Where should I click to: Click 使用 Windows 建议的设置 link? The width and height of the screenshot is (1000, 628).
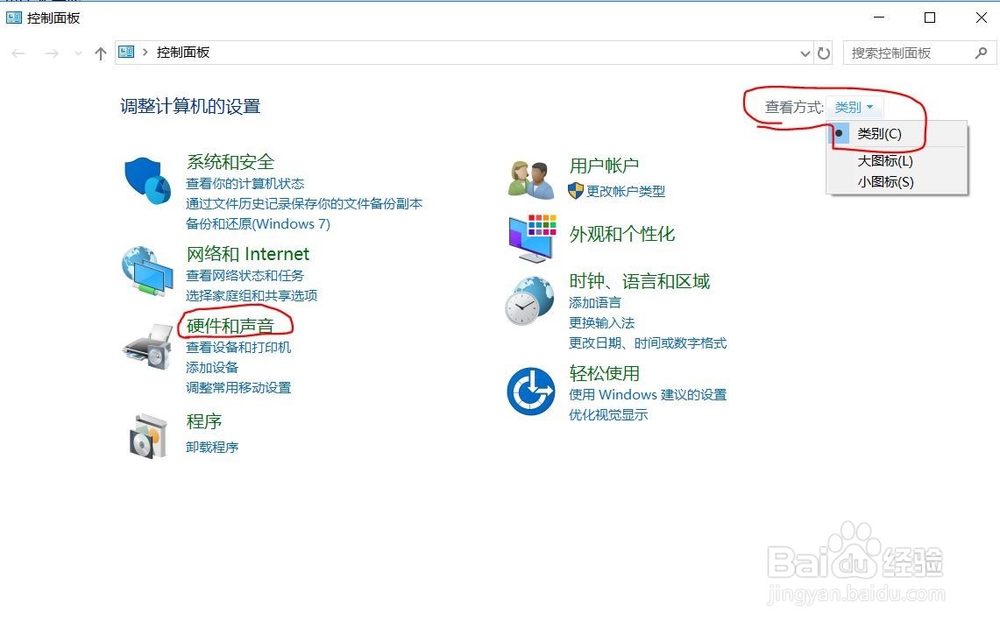[x=648, y=395]
